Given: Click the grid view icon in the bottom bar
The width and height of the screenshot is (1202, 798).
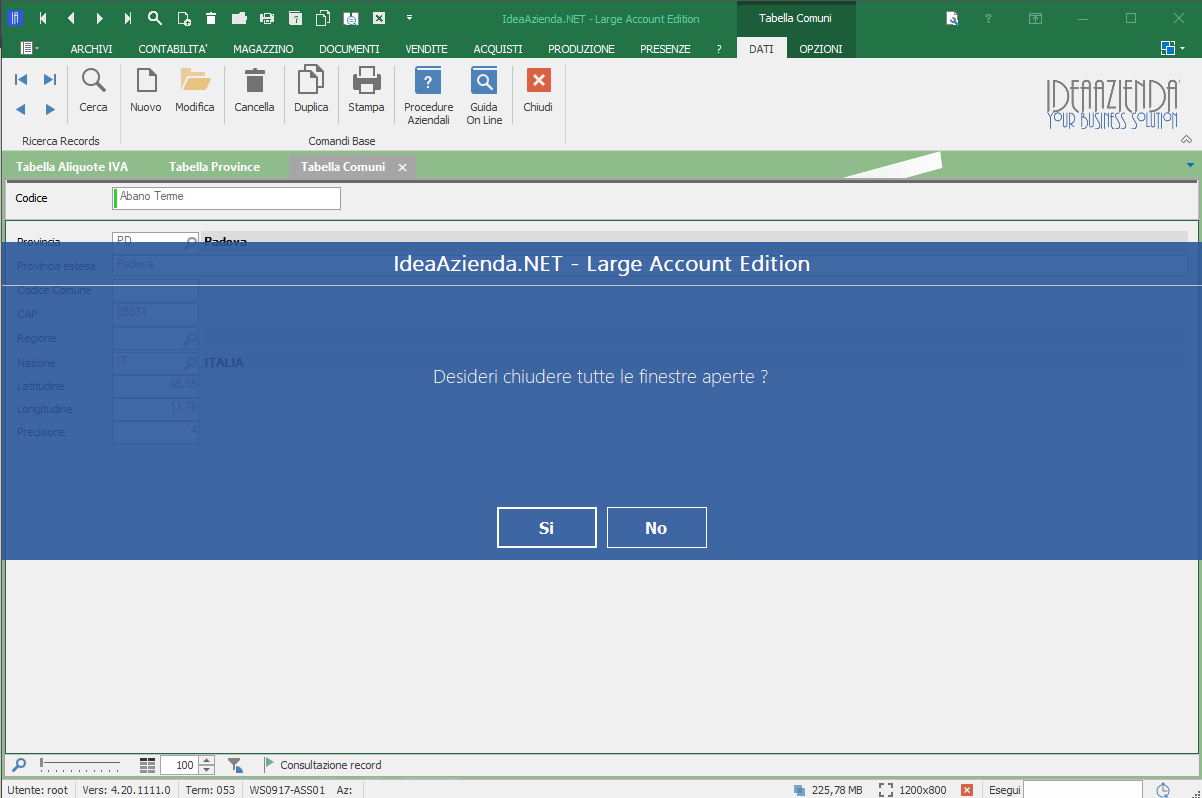Looking at the screenshot, I should [x=147, y=765].
